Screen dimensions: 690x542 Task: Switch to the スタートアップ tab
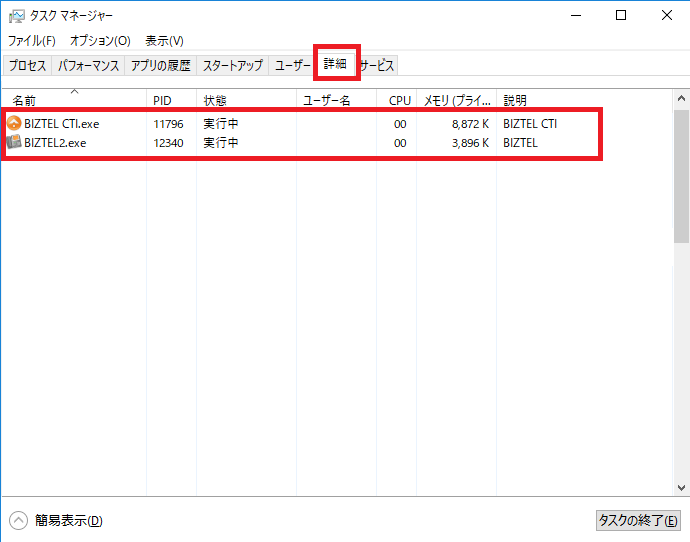coord(233,66)
